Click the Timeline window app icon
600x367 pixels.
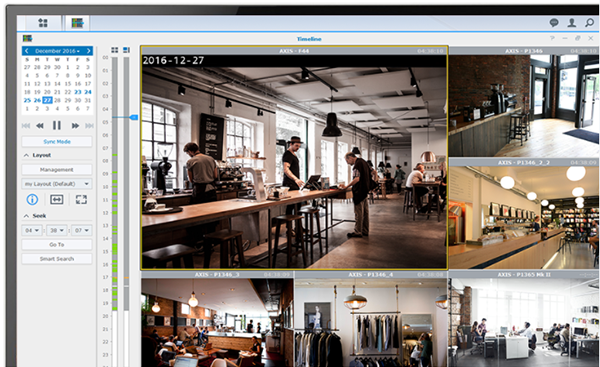click(x=28, y=38)
